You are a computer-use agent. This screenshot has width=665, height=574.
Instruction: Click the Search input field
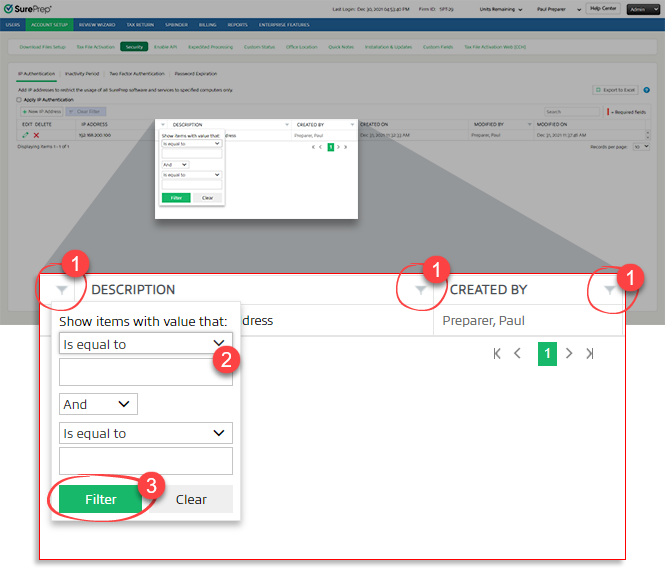coord(571,111)
